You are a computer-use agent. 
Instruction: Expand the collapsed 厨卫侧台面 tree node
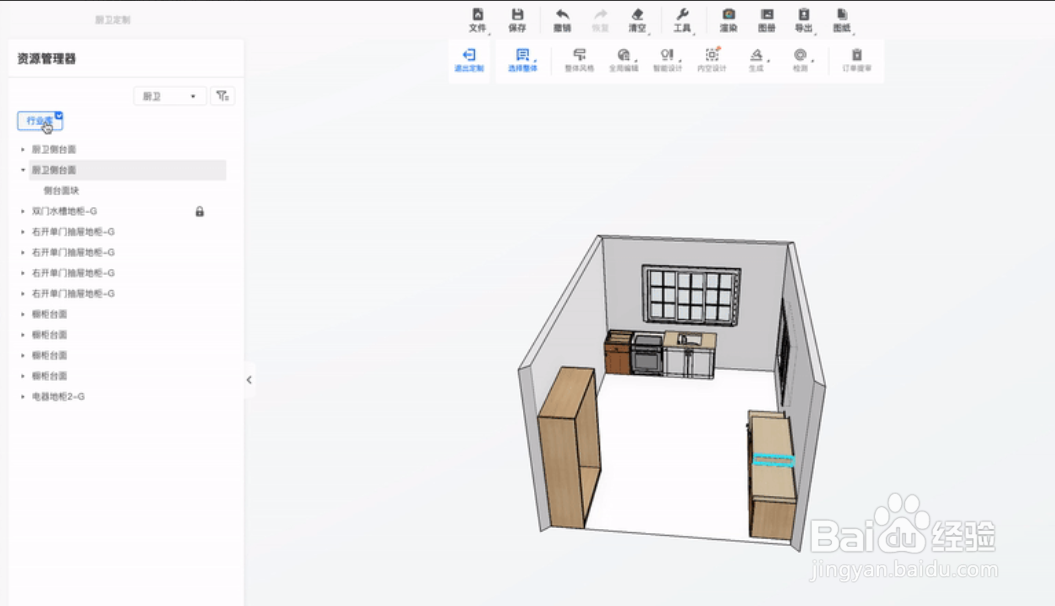pos(23,149)
